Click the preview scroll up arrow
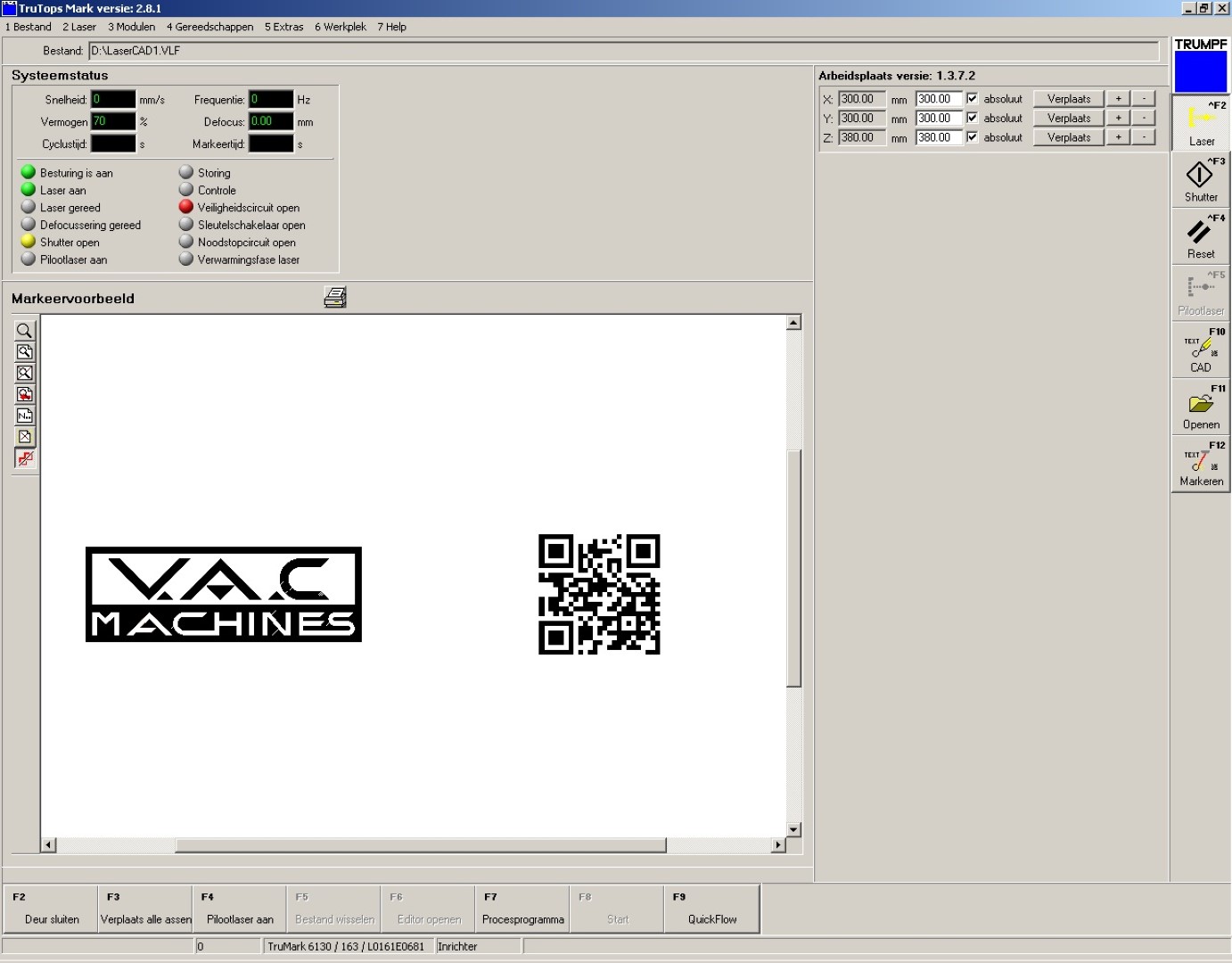This screenshot has width=1232, height=963. click(793, 323)
